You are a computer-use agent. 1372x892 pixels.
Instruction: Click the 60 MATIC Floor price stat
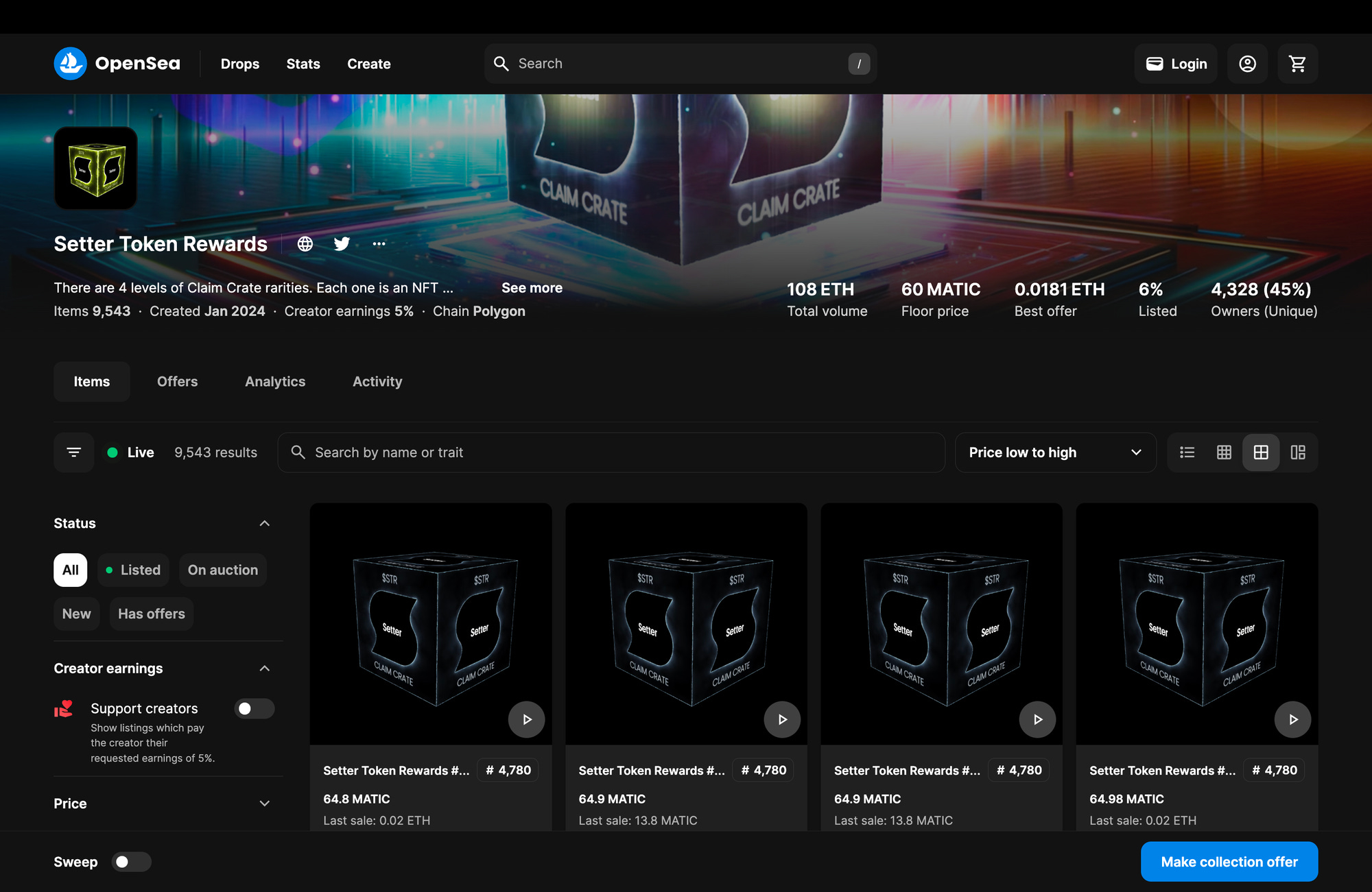[x=941, y=300]
